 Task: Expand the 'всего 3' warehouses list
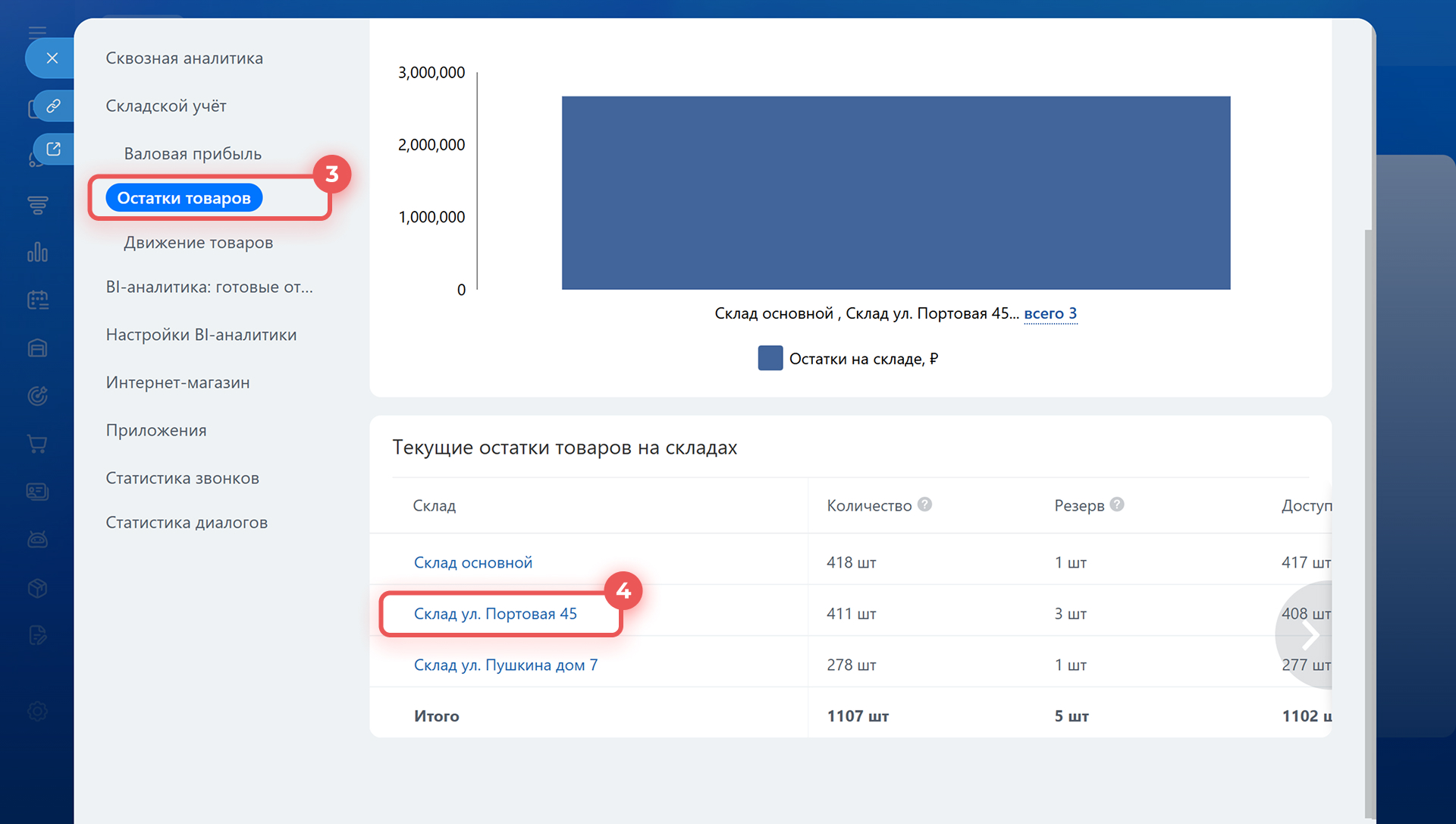click(1050, 313)
